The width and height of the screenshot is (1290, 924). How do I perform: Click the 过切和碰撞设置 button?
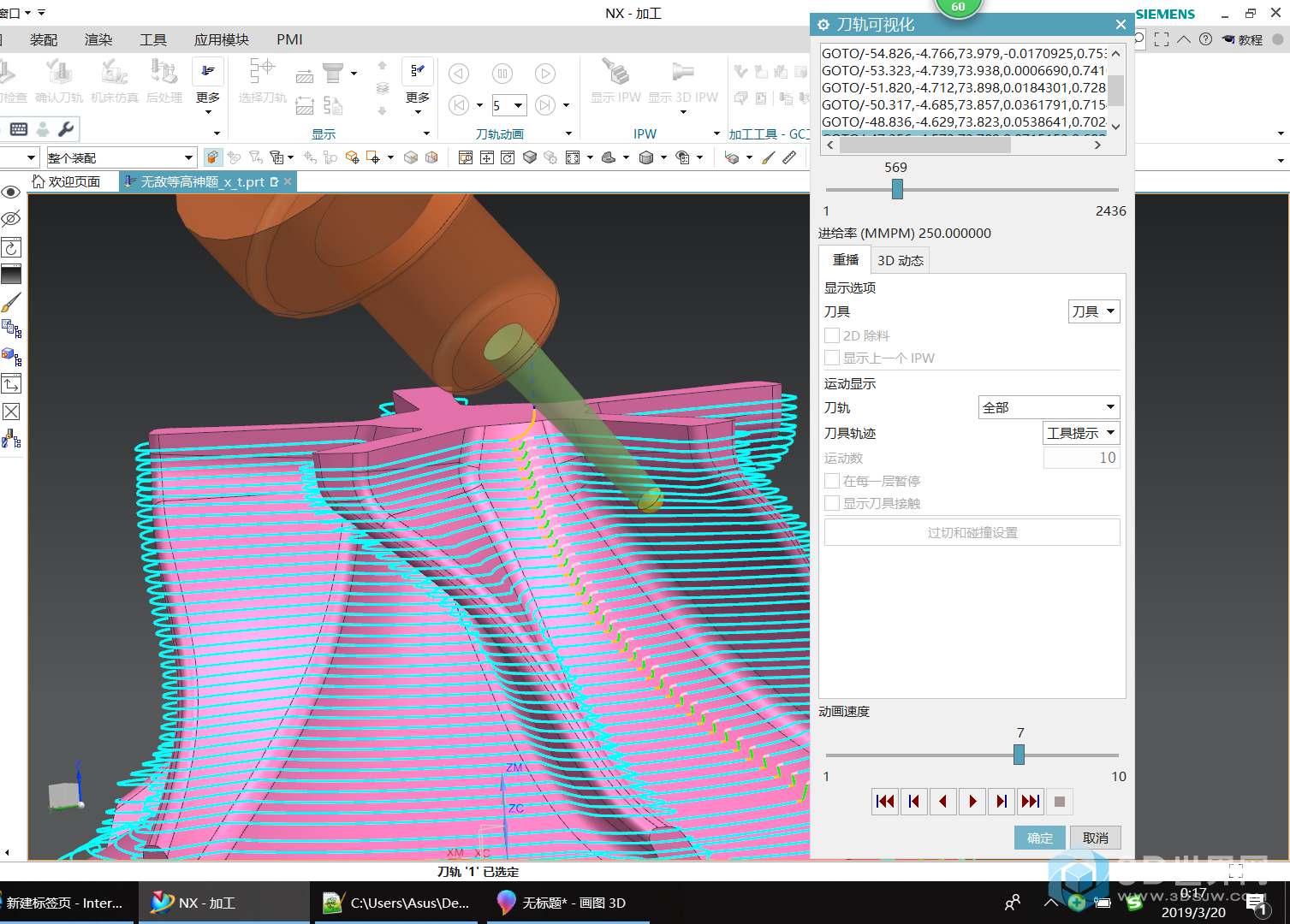coord(972,532)
